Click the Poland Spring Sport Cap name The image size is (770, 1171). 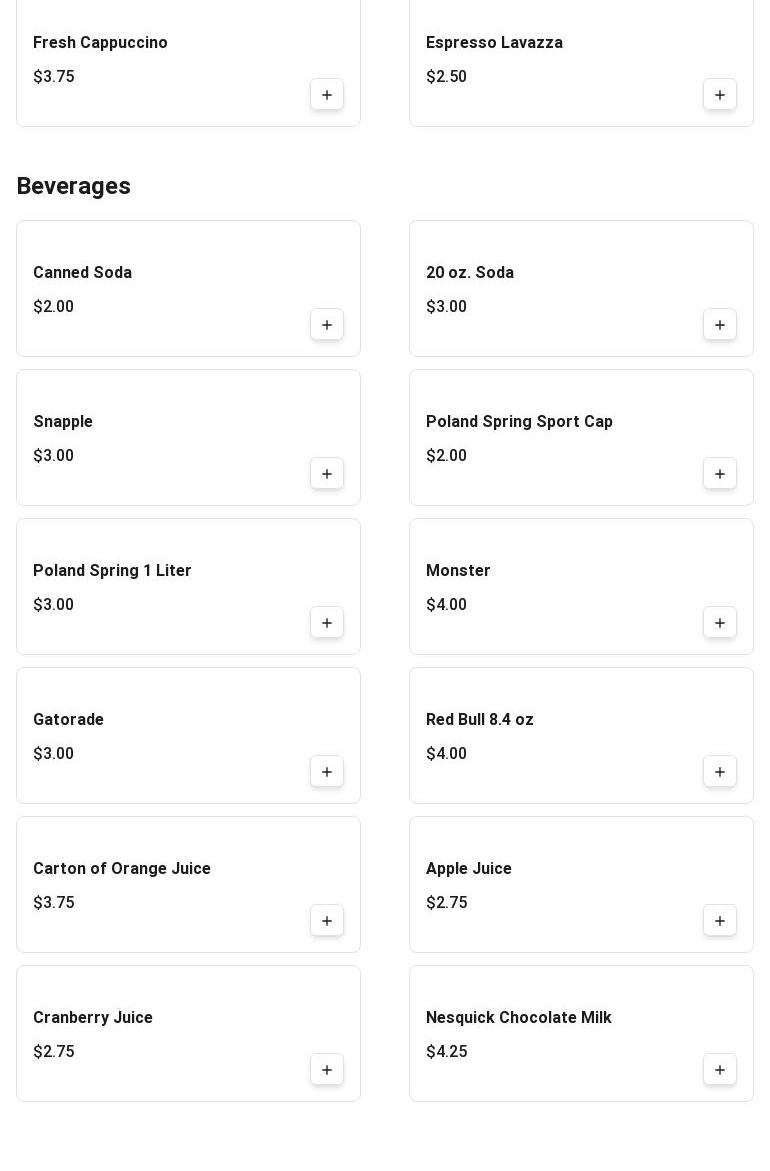[519, 422]
